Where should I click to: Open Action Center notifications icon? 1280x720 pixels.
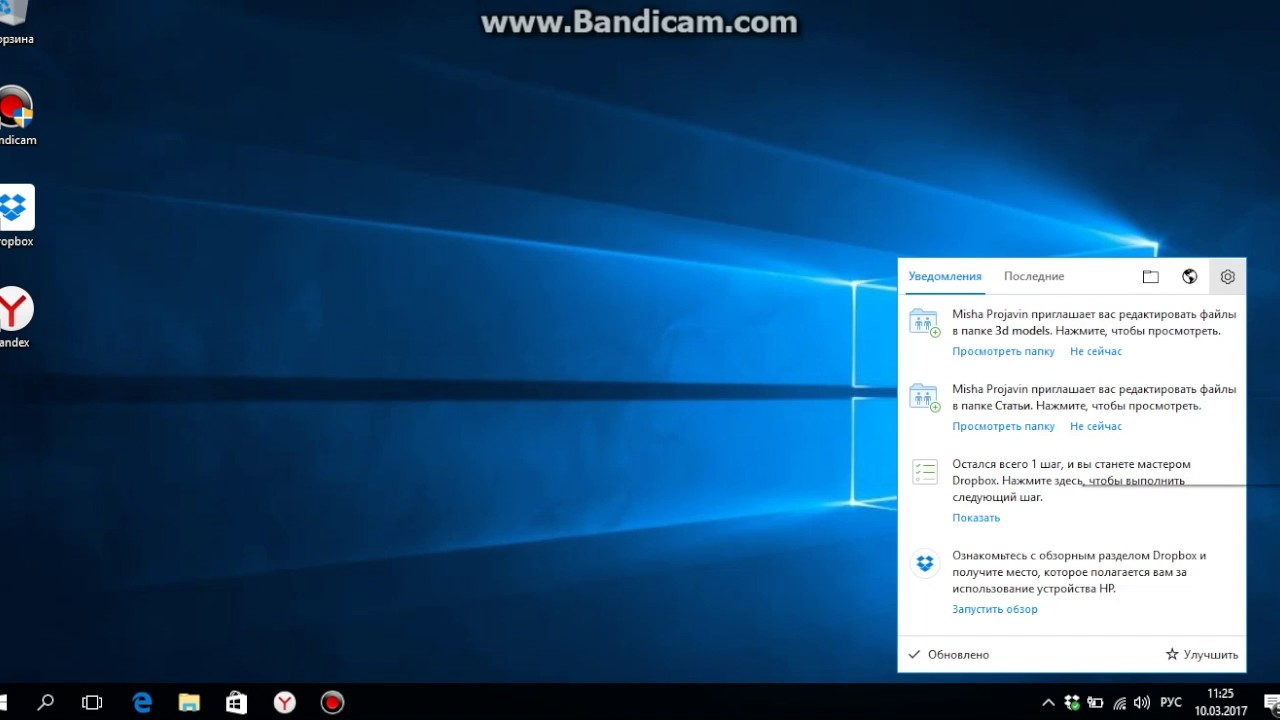(x=1269, y=703)
